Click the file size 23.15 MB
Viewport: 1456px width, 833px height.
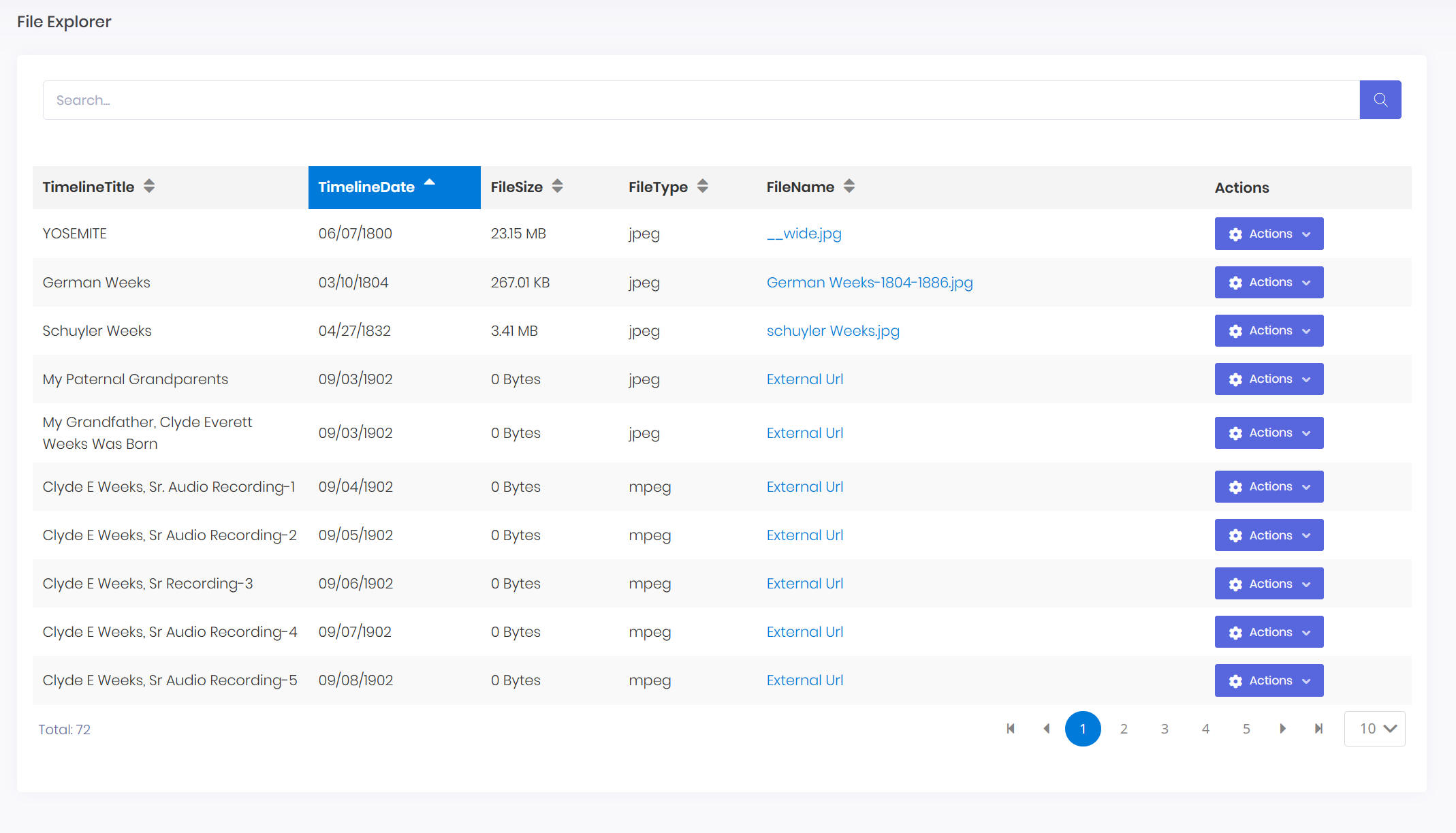coord(518,234)
